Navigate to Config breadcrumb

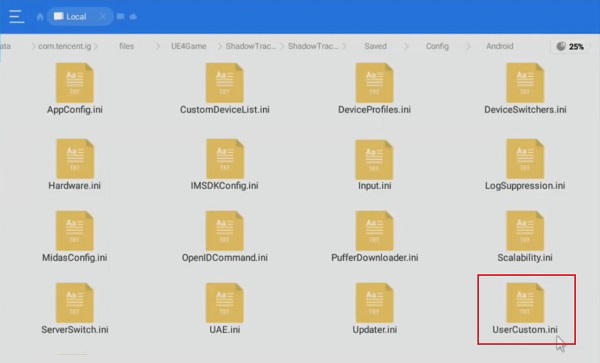(437, 46)
